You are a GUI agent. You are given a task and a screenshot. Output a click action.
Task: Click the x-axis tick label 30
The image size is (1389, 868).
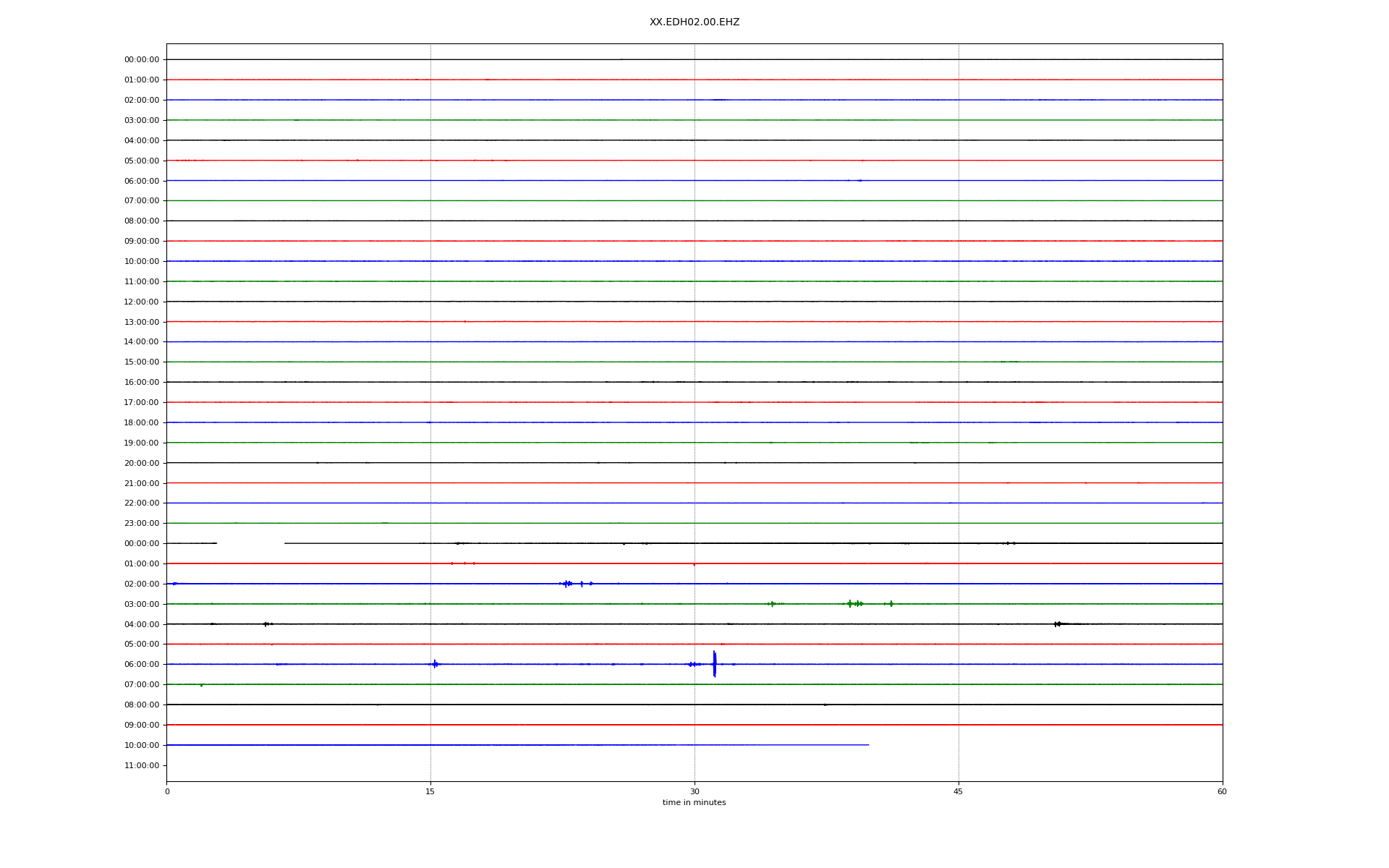coord(694,791)
